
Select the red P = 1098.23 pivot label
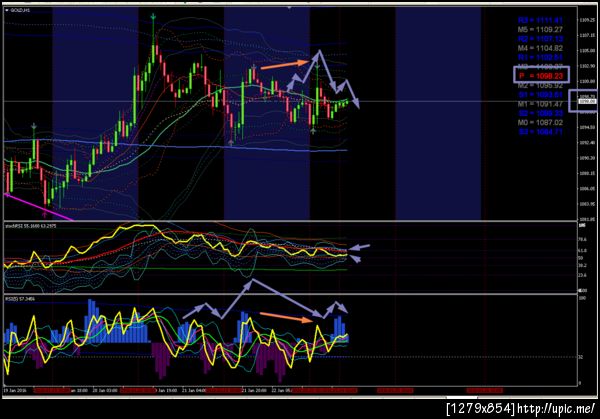[541, 76]
